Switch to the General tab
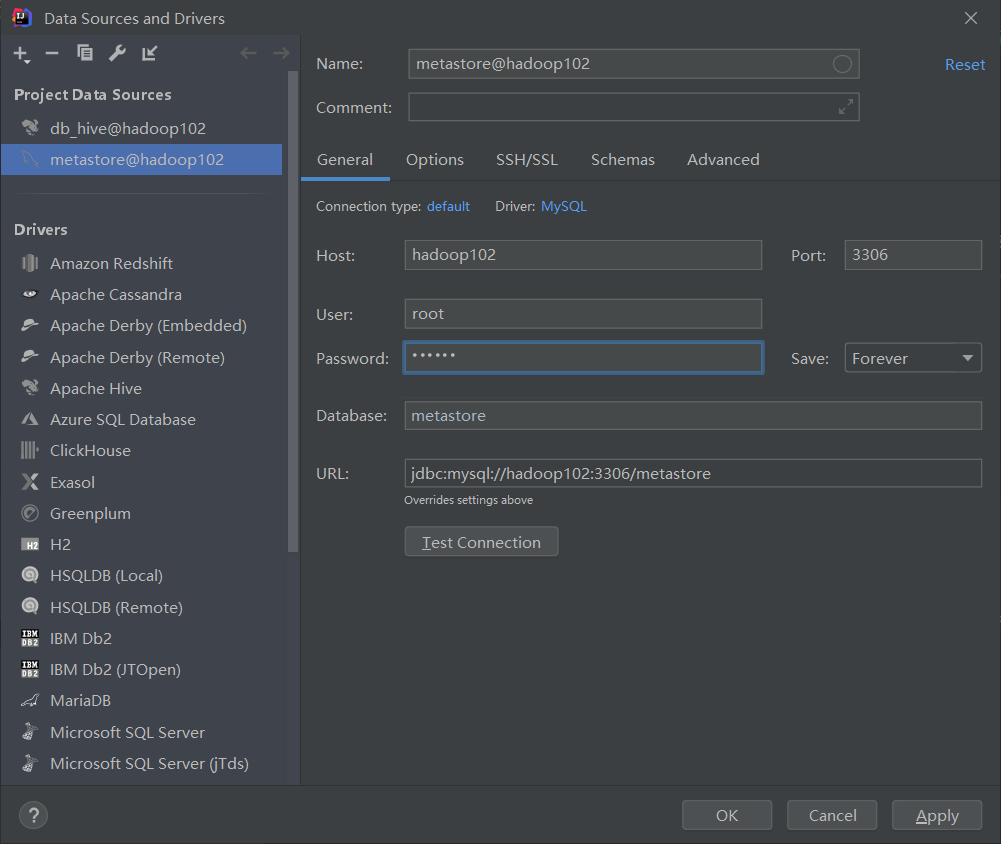Screen dimensions: 1001x844 [345, 160]
